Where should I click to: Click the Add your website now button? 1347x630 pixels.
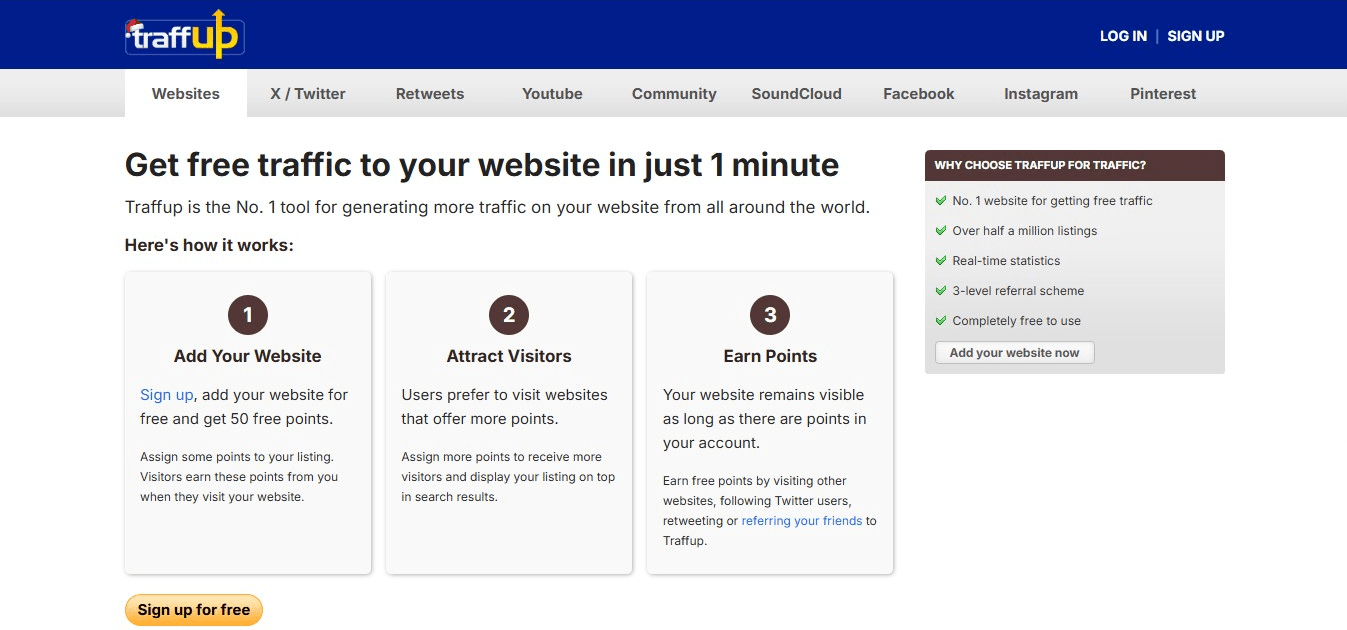coord(1015,353)
